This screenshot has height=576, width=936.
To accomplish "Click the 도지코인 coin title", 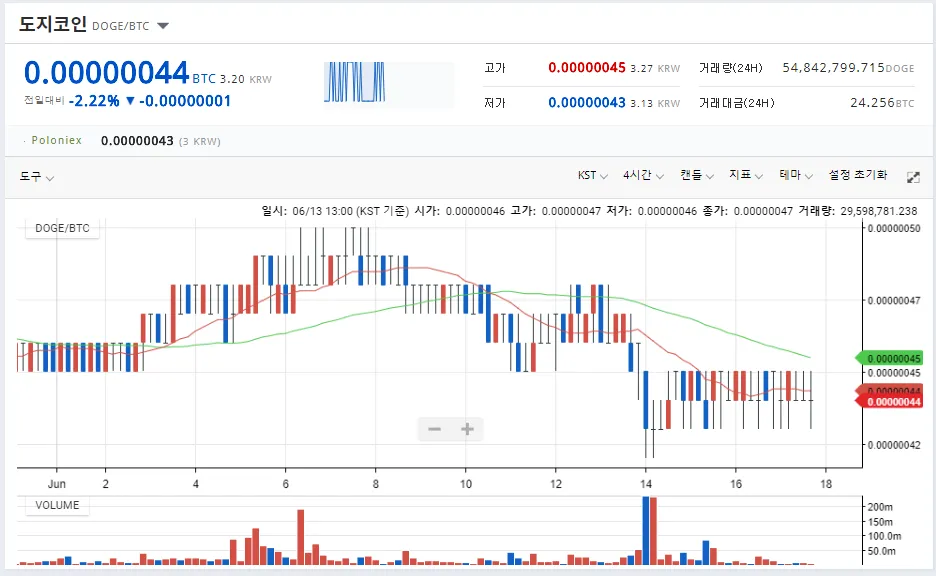I will (52, 25).
